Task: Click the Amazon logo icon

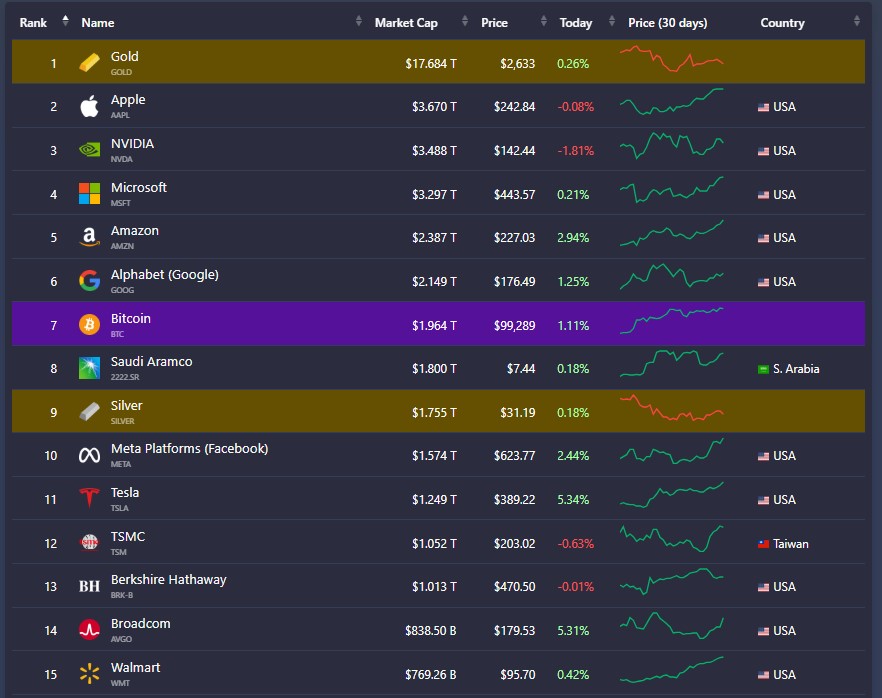Action: (89, 237)
